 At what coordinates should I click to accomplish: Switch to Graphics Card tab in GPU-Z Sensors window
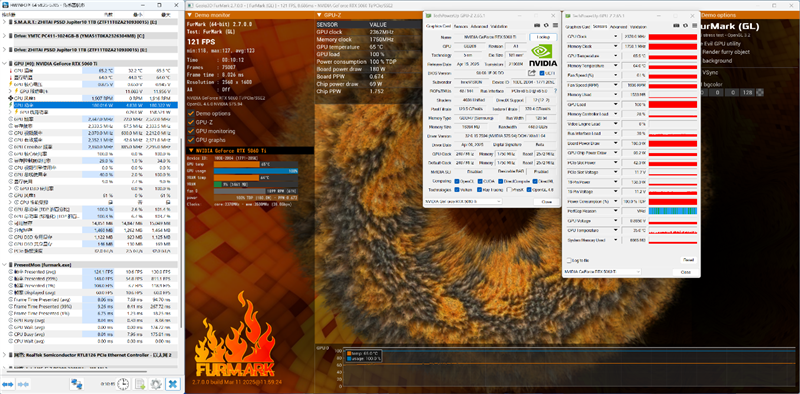tap(578, 27)
